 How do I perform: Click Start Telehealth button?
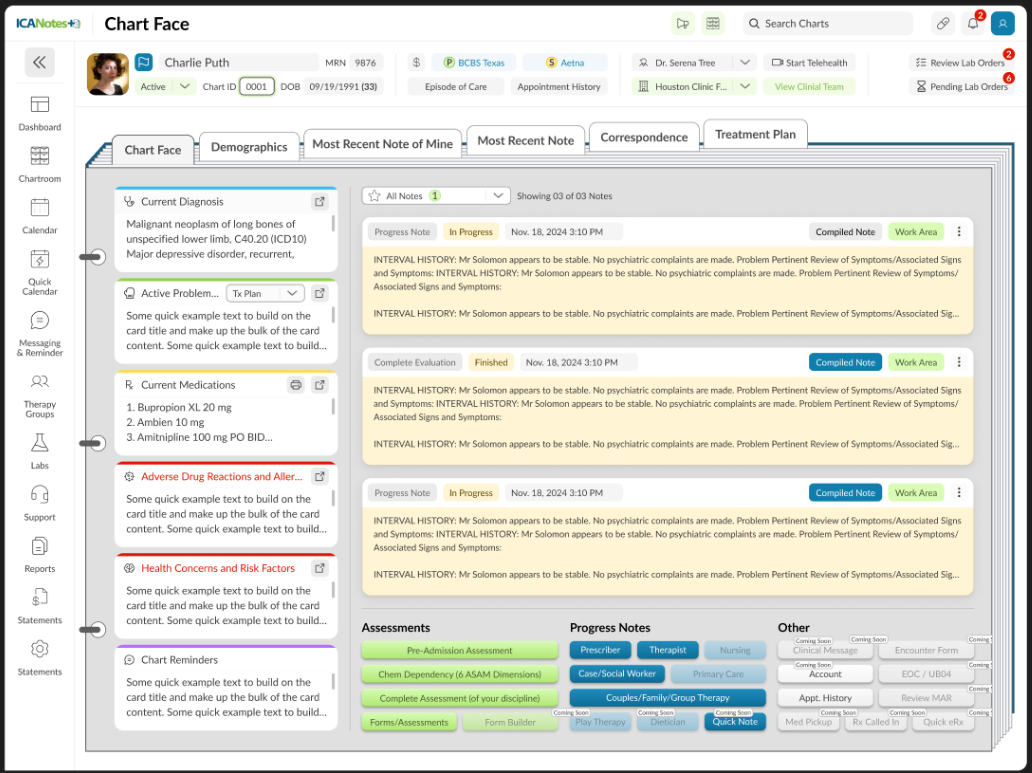coord(810,63)
